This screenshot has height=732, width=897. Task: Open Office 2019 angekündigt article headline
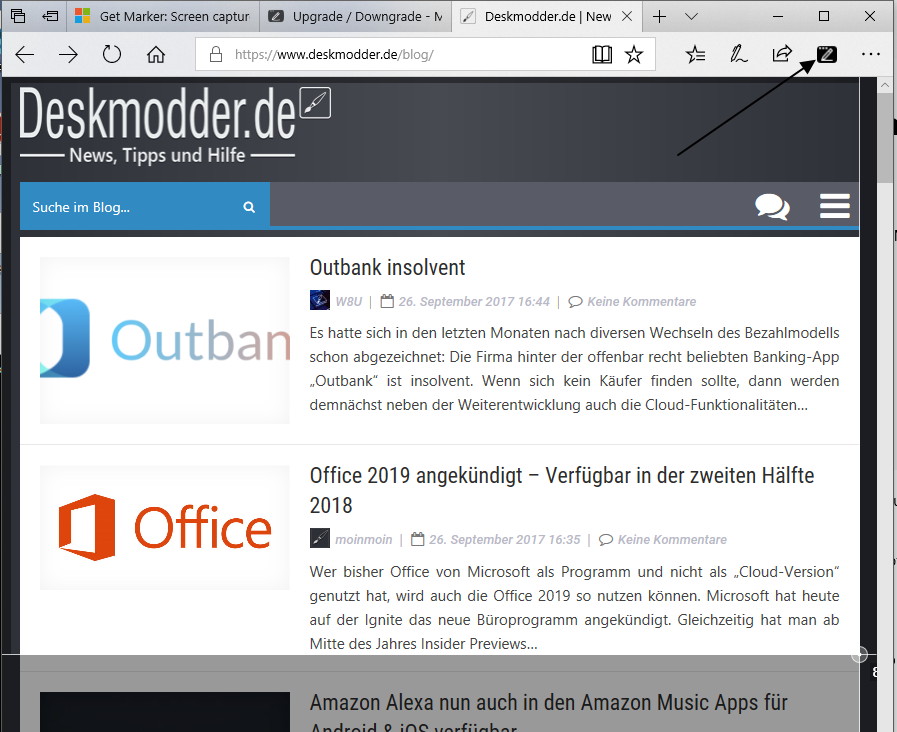(x=562, y=490)
